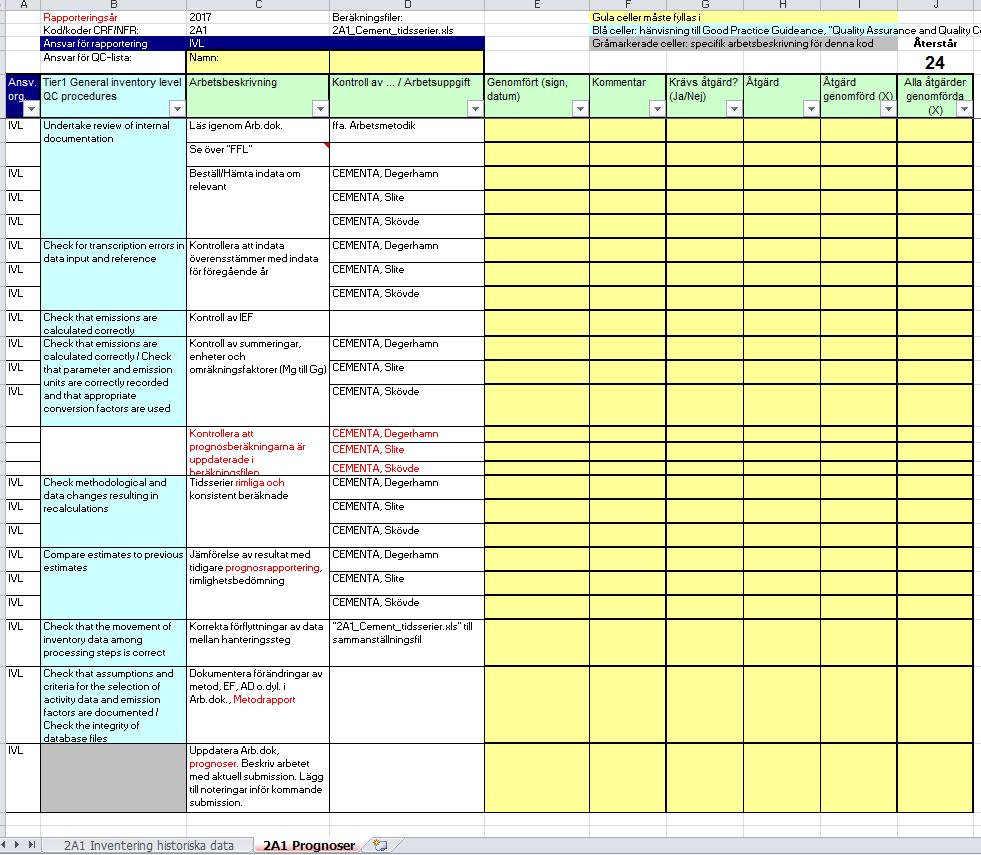Select column H by its header
The image size is (981, 855).
(x=782, y=4)
